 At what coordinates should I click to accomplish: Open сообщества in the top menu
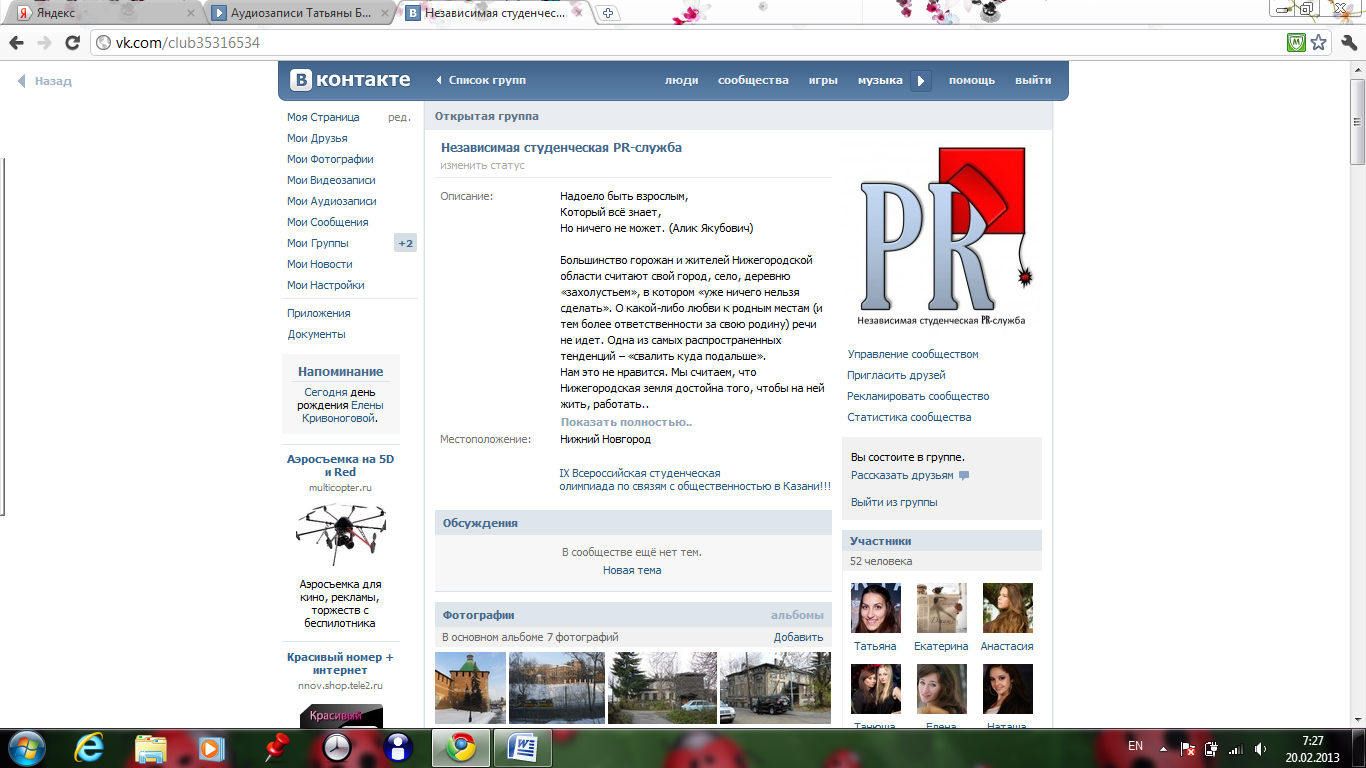753,81
